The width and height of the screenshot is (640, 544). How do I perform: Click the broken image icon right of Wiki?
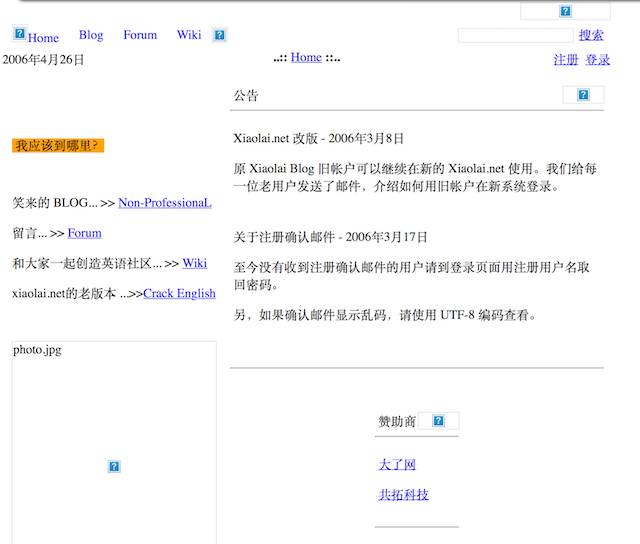(220, 35)
